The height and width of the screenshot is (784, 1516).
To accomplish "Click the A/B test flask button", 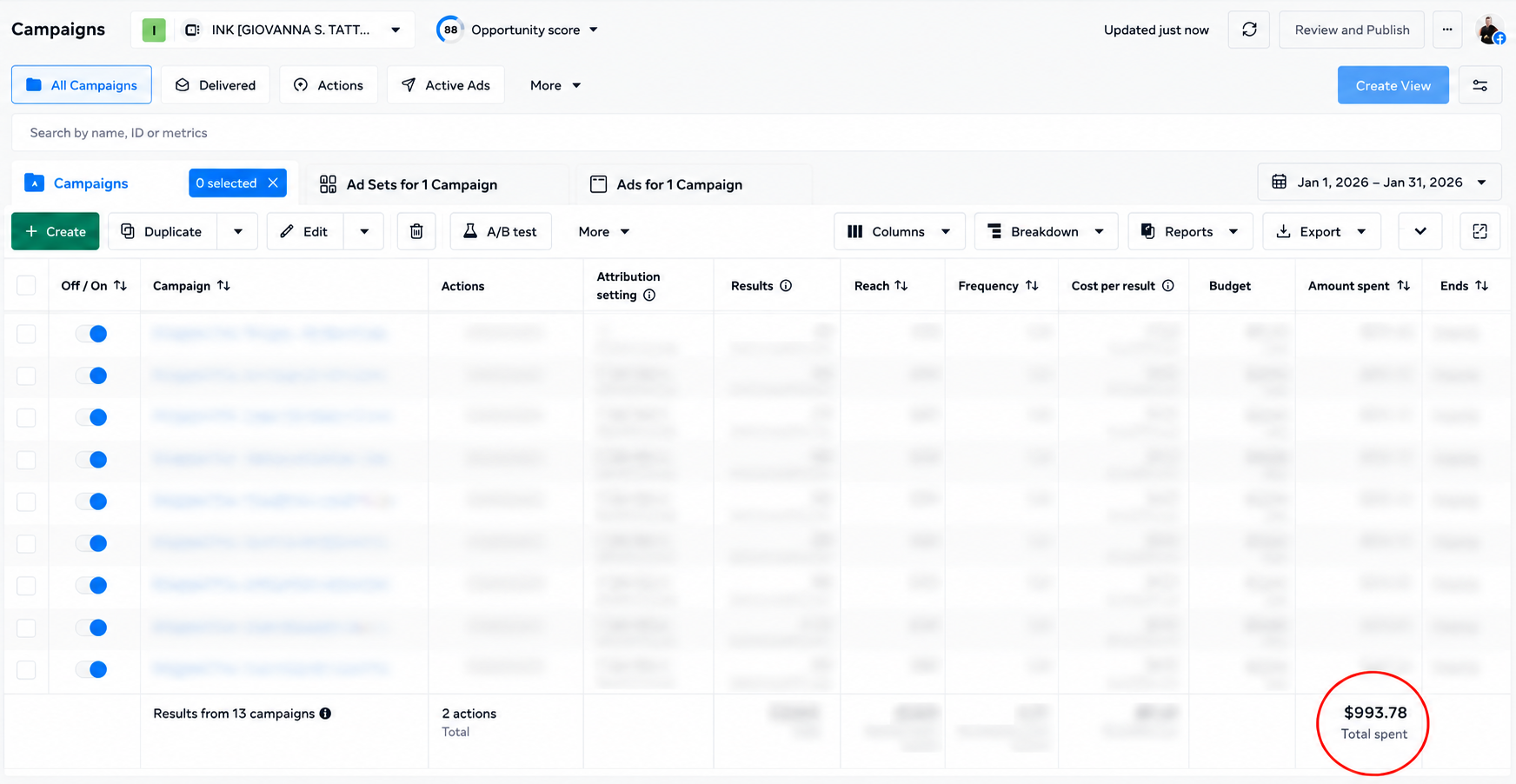I will (x=501, y=231).
